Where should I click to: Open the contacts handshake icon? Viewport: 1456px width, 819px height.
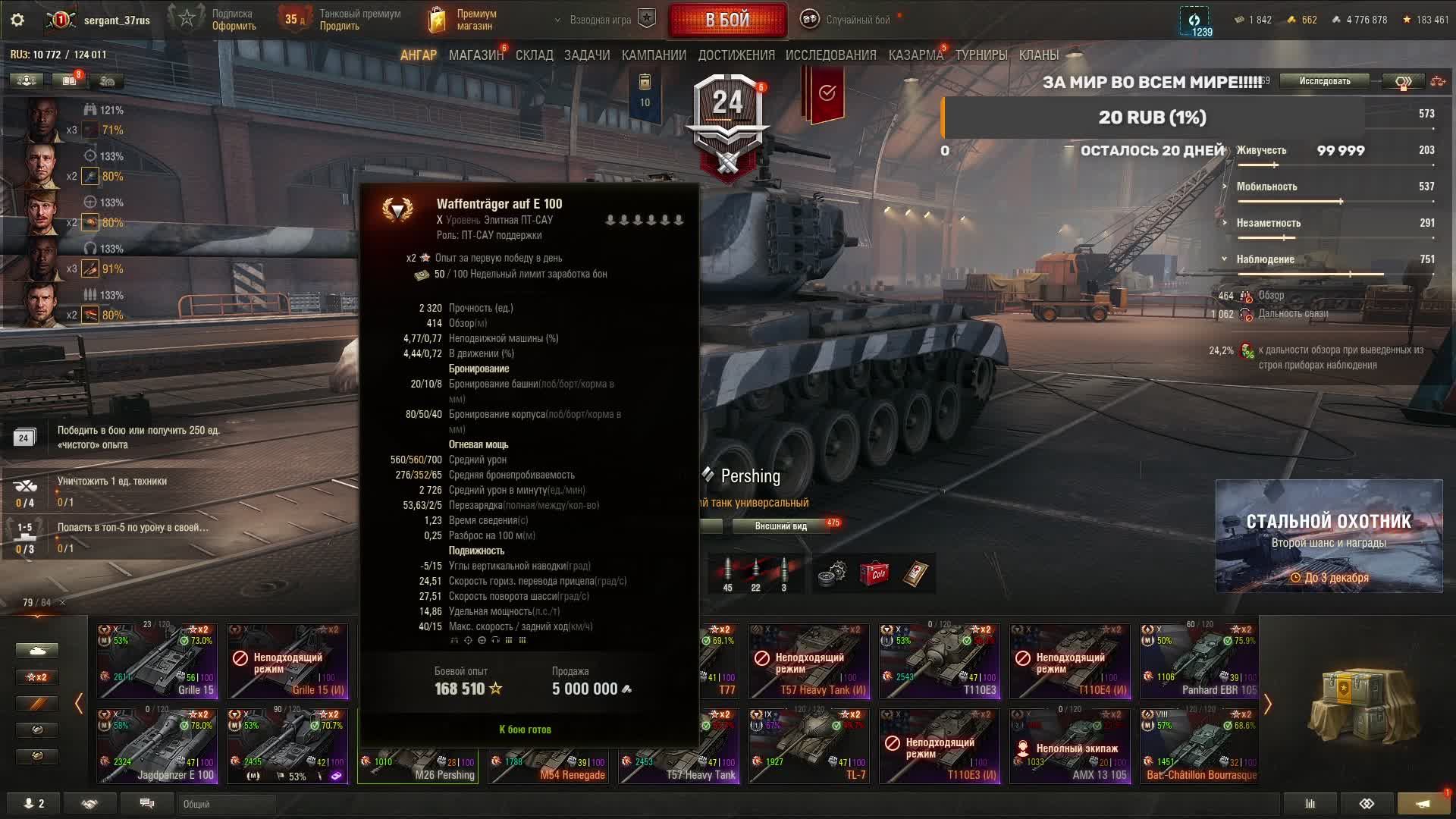(x=89, y=803)
